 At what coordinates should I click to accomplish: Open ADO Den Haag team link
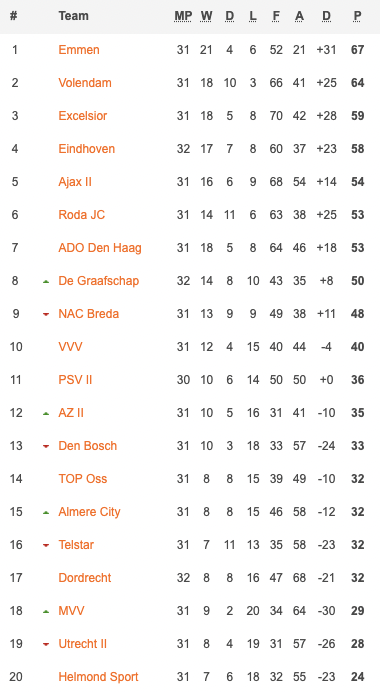coord(100,248)
